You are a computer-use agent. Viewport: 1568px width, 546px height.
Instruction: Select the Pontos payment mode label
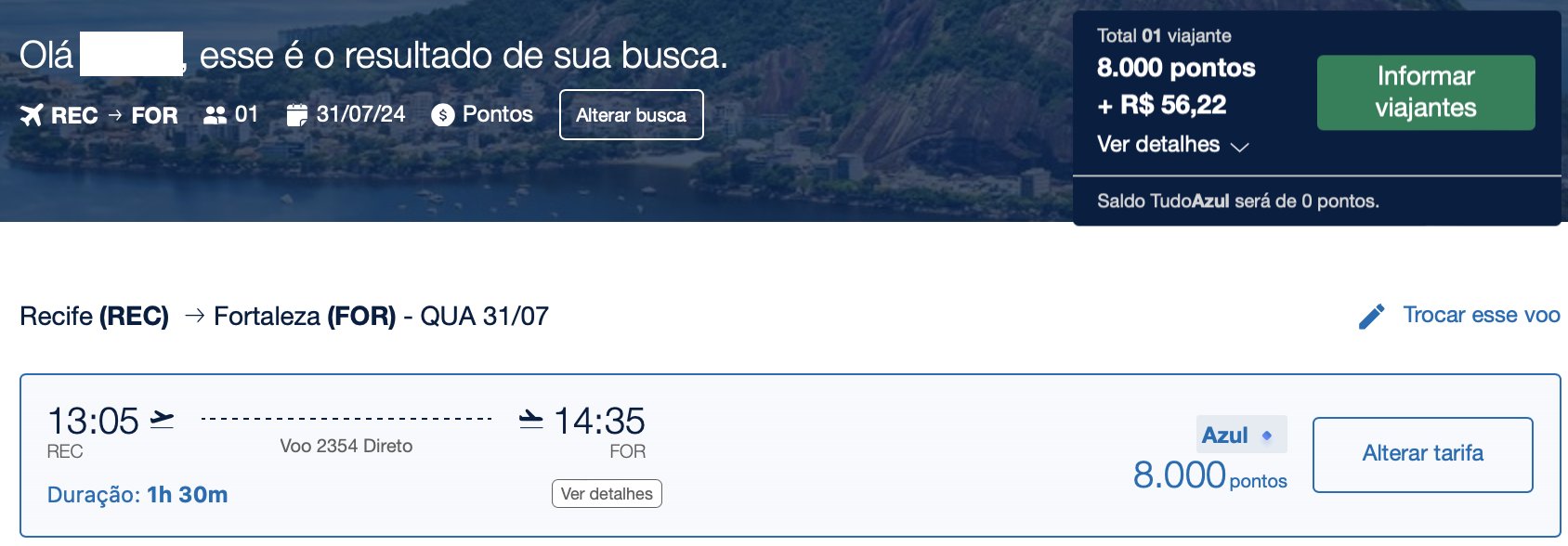click(x=498, y=114)
